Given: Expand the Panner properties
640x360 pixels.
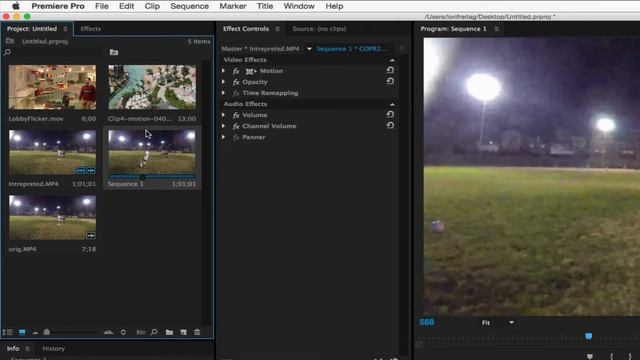Looking at the screenshot, I should (x=223, y=137).
